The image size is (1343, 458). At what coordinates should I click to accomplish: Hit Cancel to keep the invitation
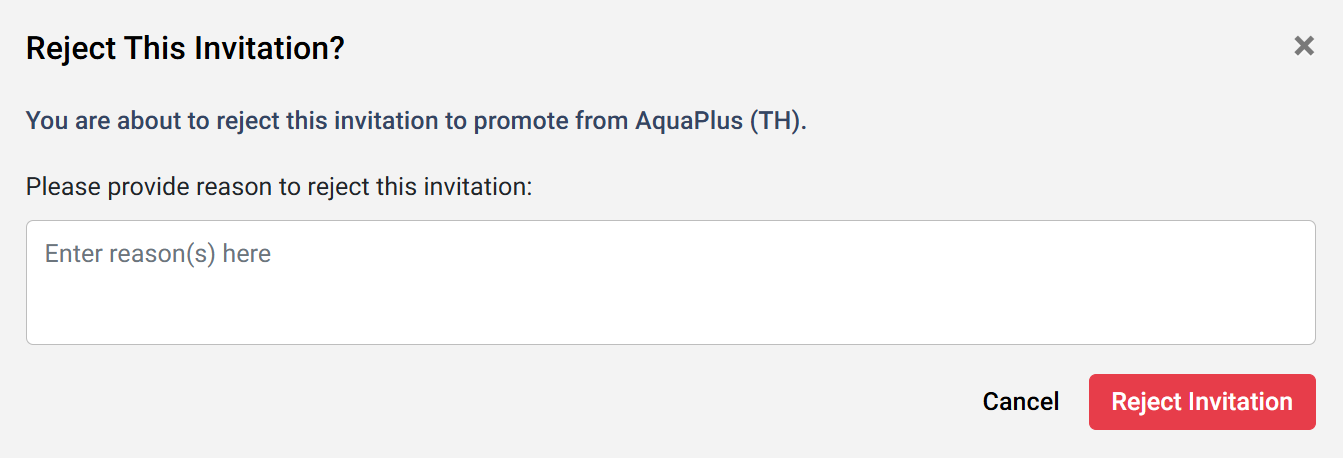[x=1020, y=402]
